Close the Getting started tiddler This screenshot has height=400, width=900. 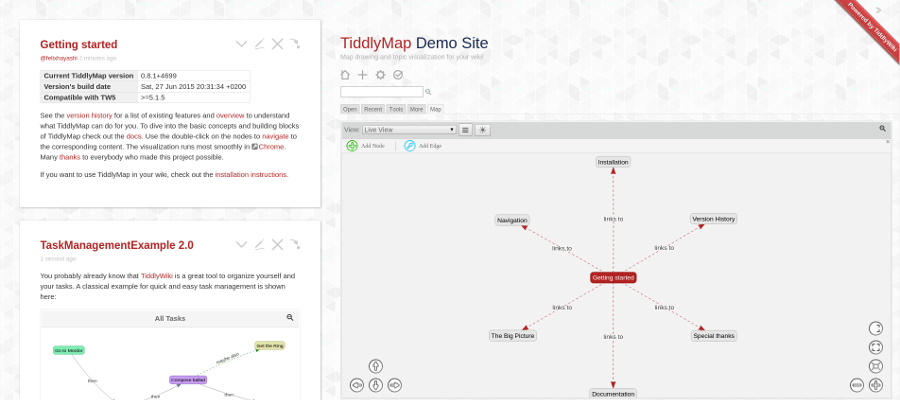277,44
